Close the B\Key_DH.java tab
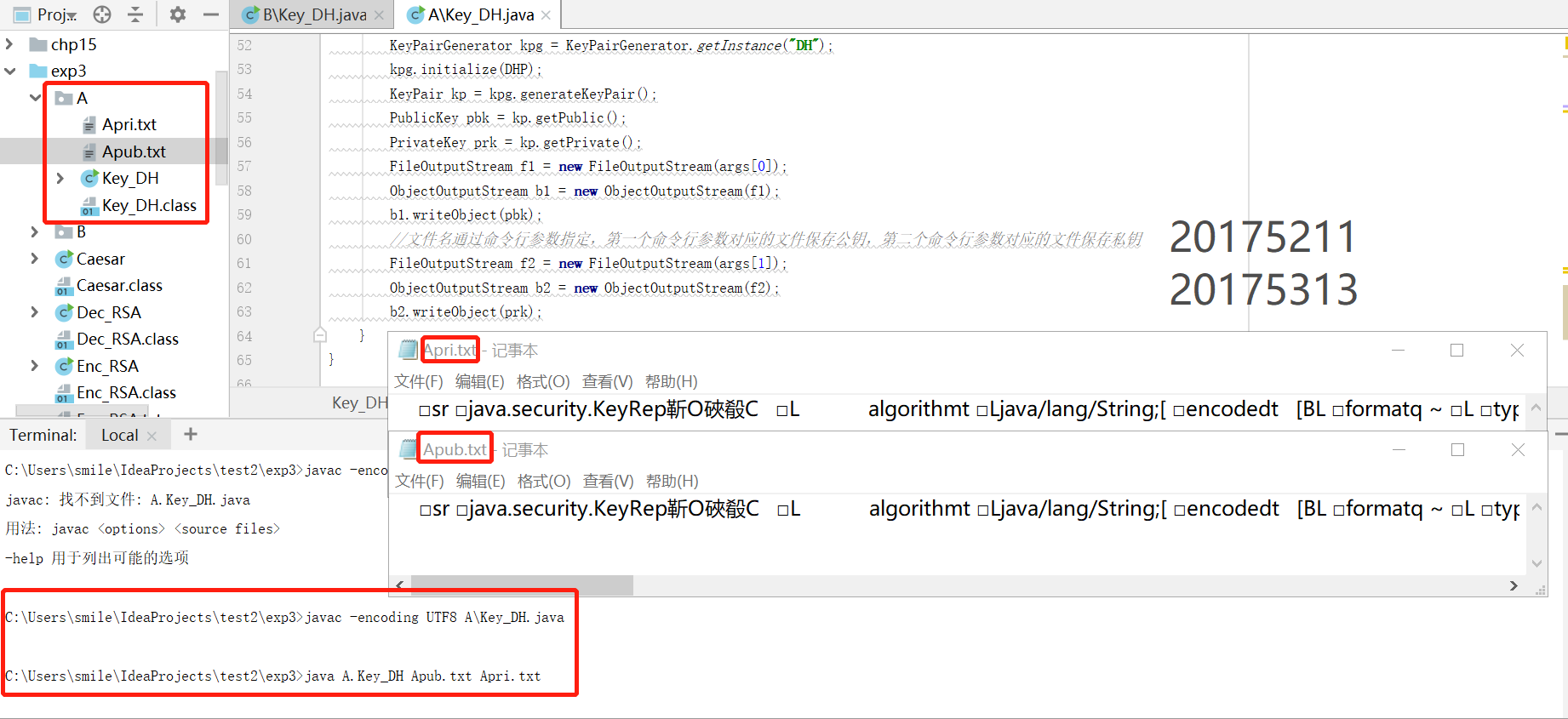1568x719 pixels. pyautogui.click(x=379, y=15)
